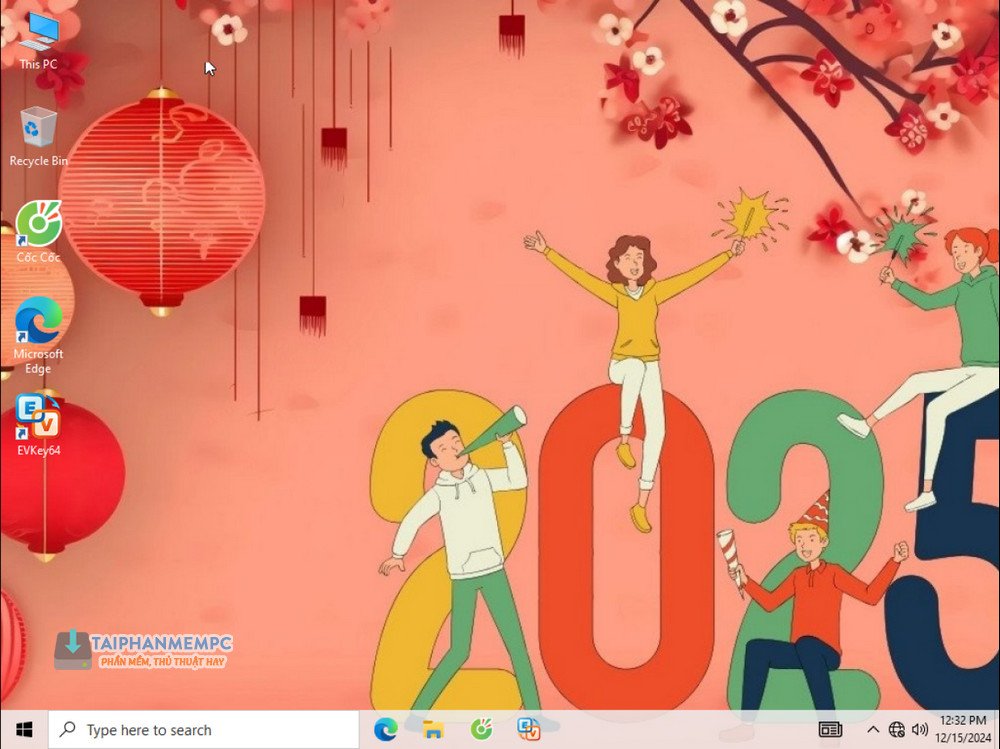Open the EVKey app in the taskbar
1000x749 pixels.
528,730
